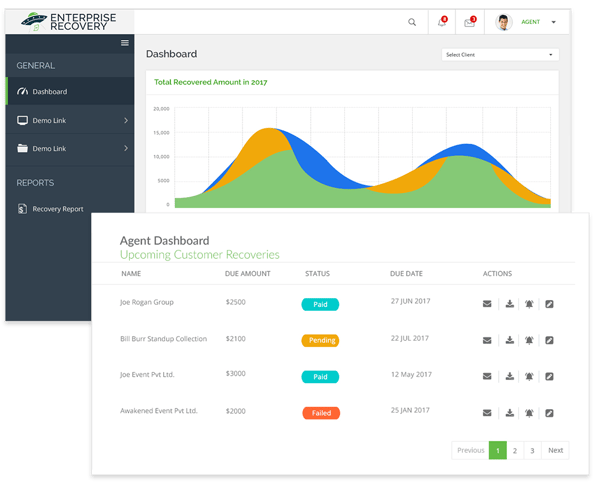Viewport: 600px width, 487px height.
Task: Click the Joe Rogan Group name
Action: click(147, 302)
